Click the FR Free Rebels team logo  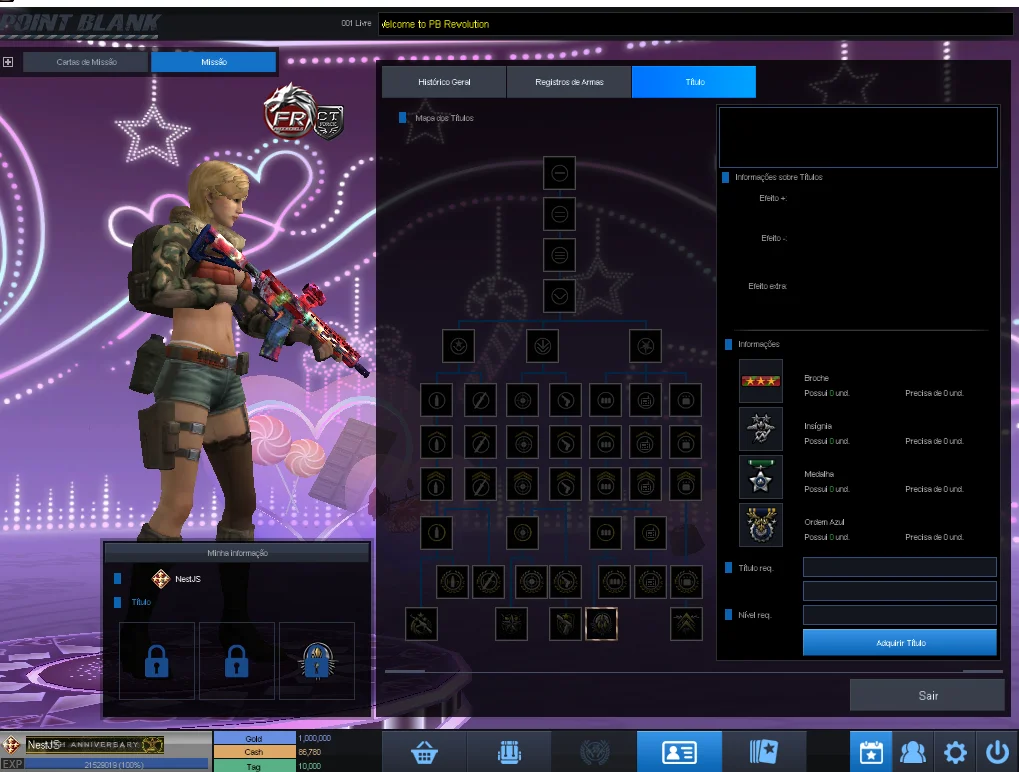pos(289,112)
